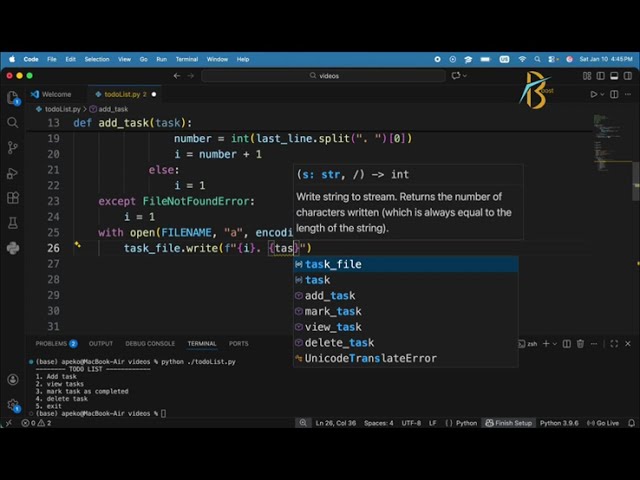Choose view_task from autocomplete list
This screenshot has height=480, width=640.
pyautogui.click(x=406, y=327)
